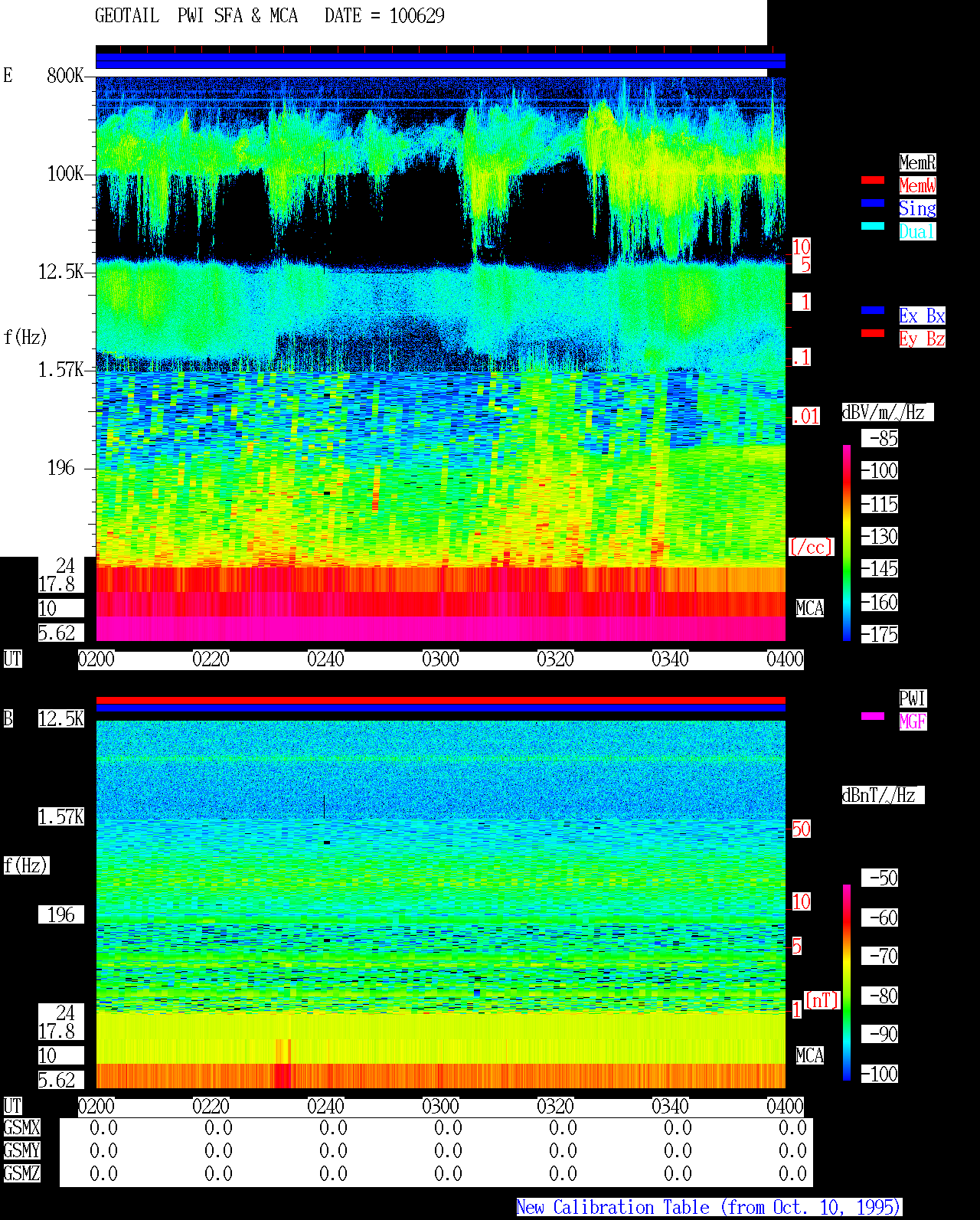Click the 0340 UT tick on lower panel
Viewport: 980px width, 1220px height.
click(670, 1107)
